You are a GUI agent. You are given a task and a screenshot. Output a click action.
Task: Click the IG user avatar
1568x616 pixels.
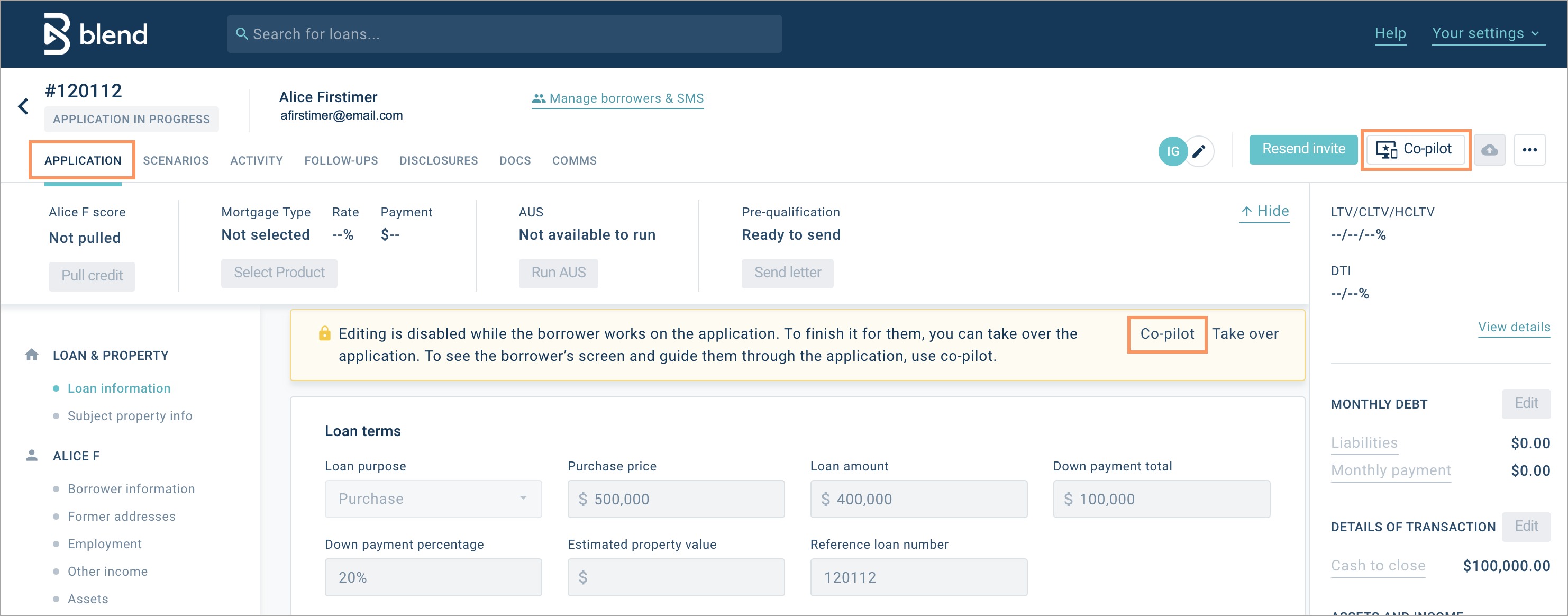pyautogui.click(x=1172, y=151)
